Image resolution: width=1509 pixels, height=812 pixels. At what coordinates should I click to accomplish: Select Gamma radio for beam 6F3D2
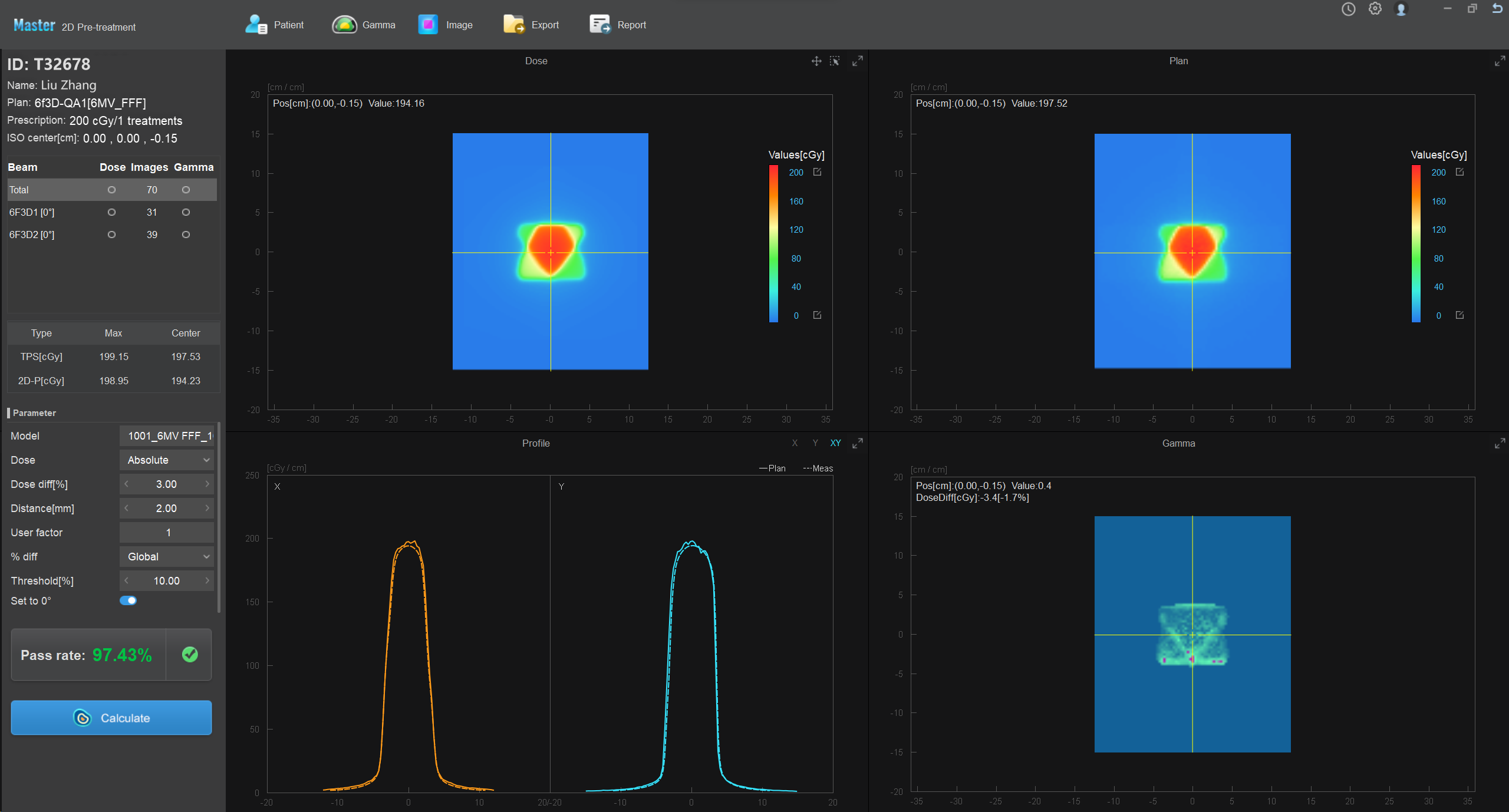click(x=186, y=235)
